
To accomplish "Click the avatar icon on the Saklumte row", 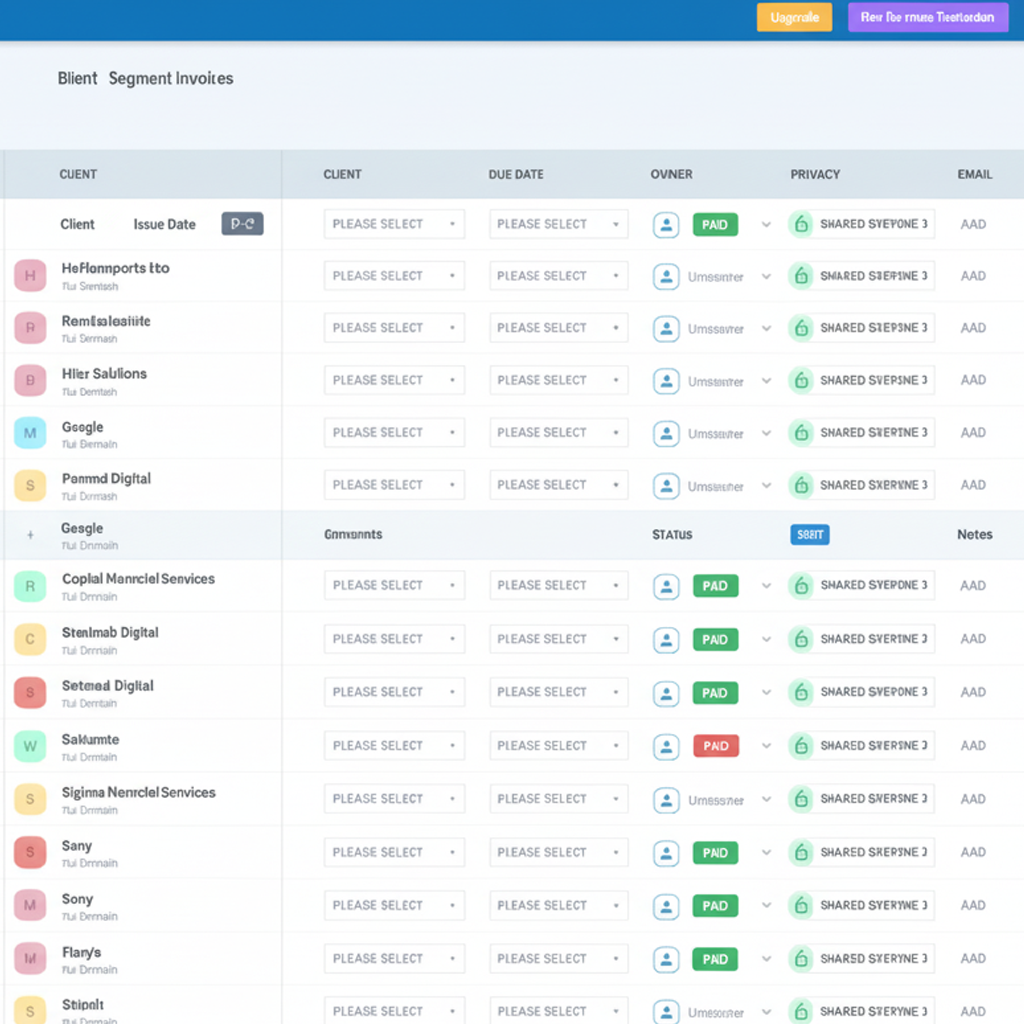I will coord(666,745).
